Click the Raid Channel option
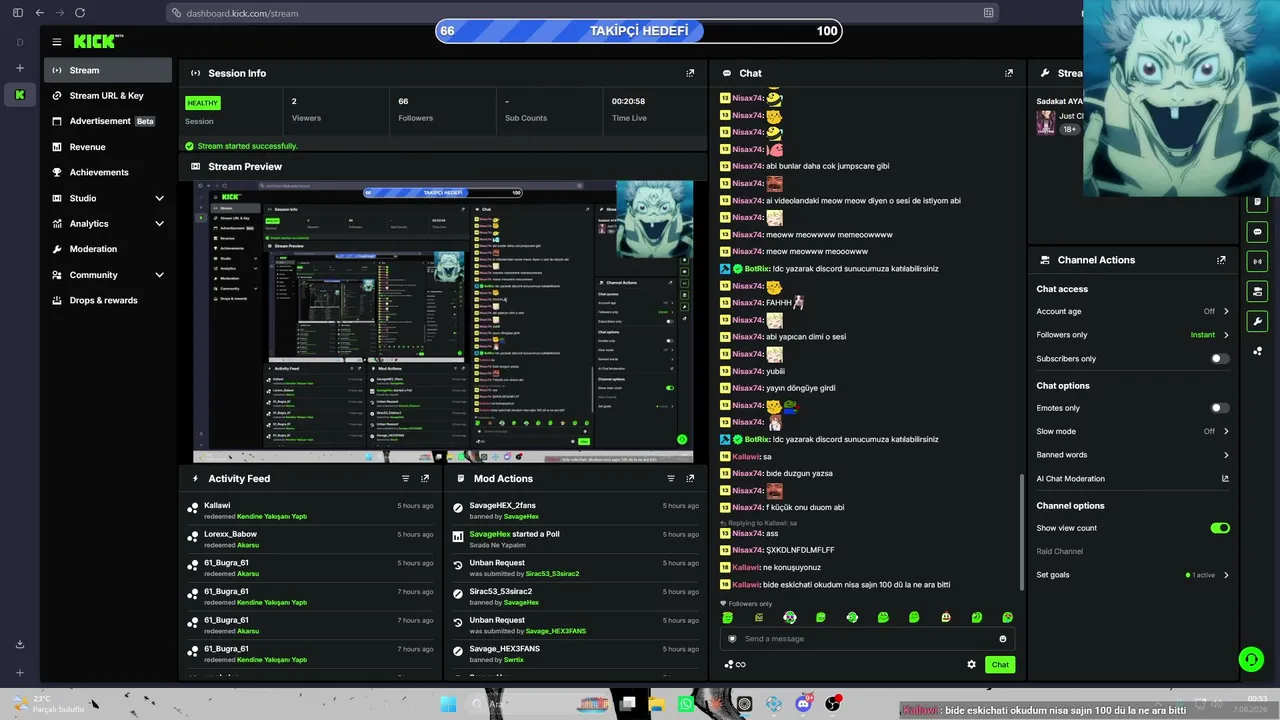 point(1059,552)
